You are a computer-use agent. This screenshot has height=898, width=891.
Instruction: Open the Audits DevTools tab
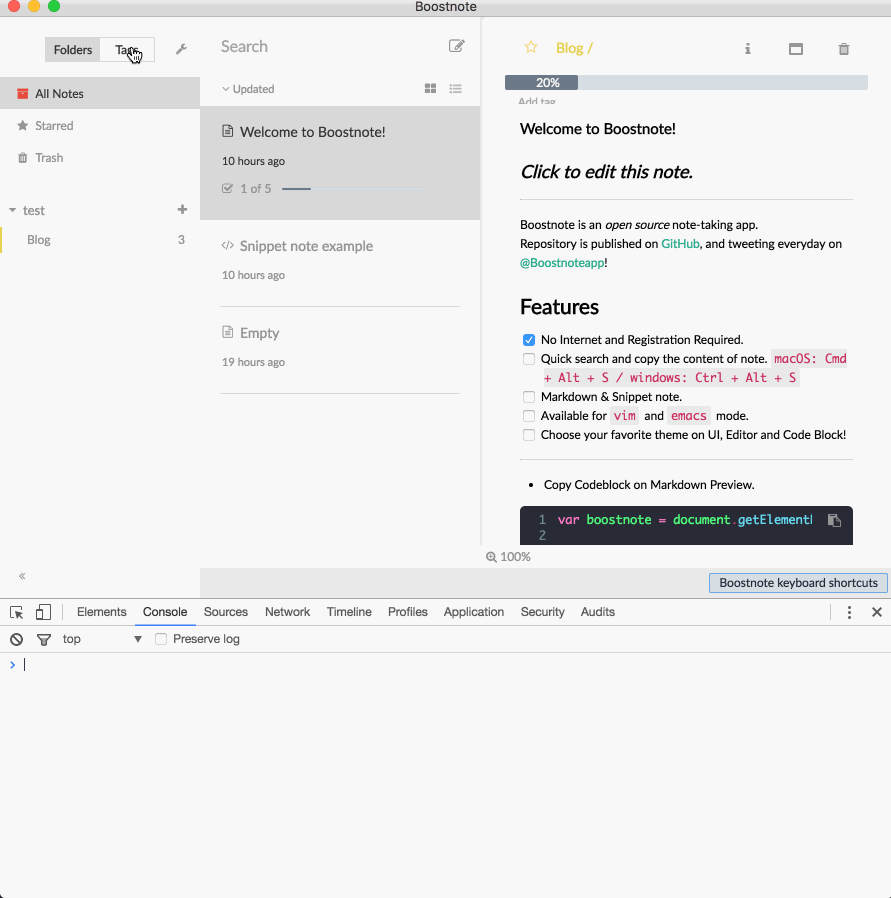[597, 612]
